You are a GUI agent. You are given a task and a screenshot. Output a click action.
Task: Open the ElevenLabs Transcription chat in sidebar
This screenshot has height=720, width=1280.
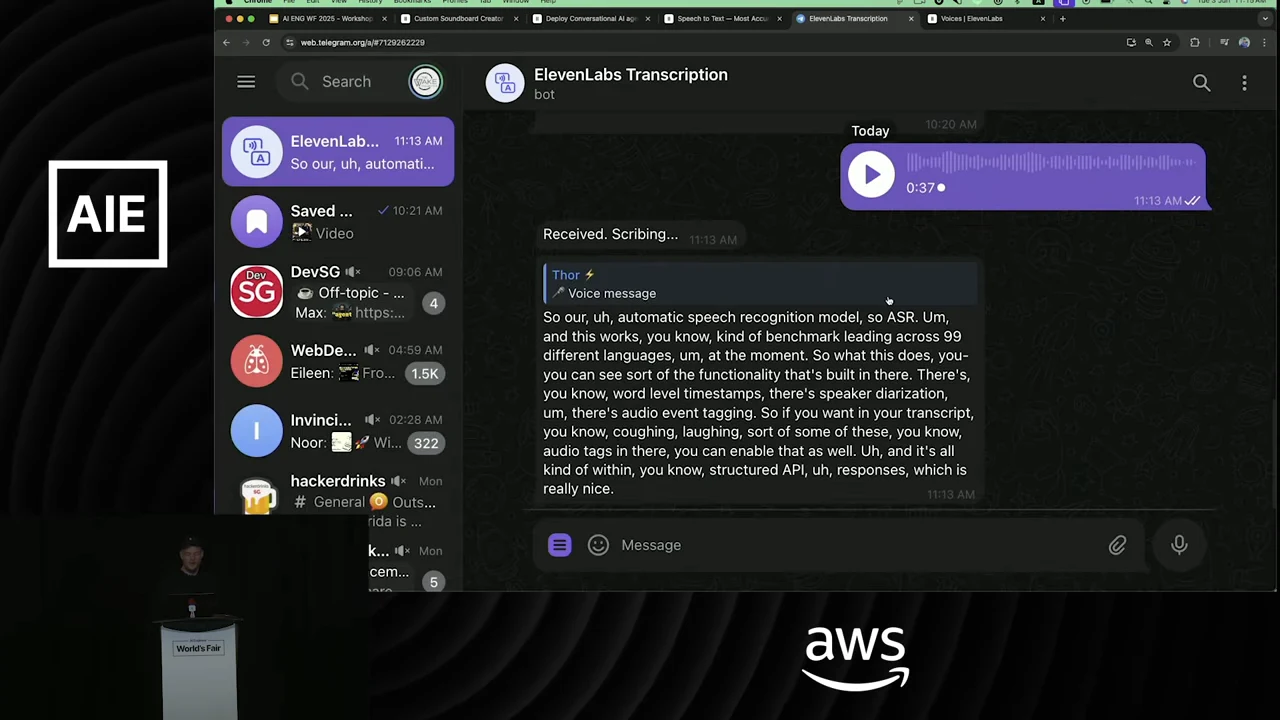click(x=338, y=152)
